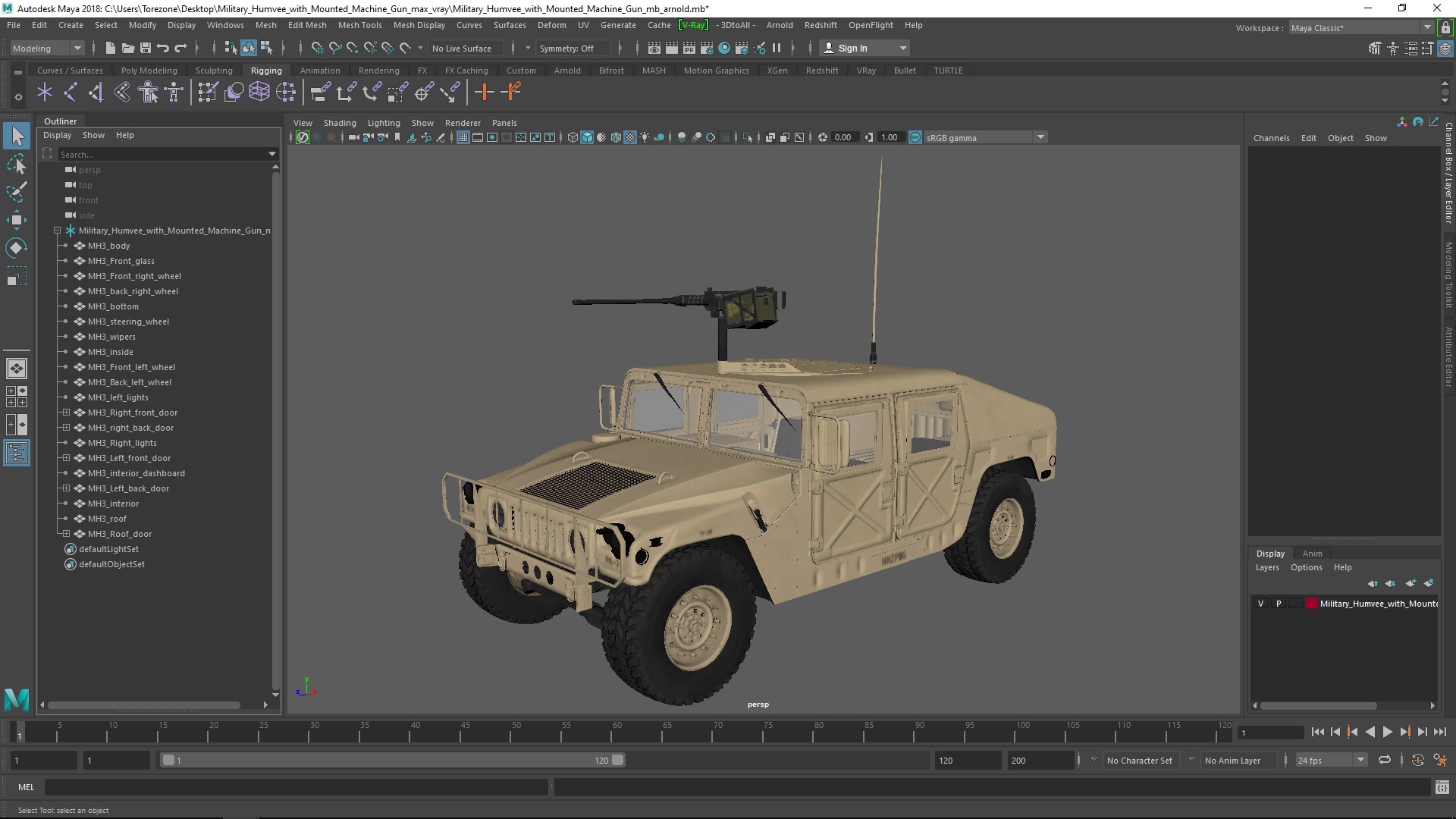The height and width of the screenshot is (819, 1456).
Task: Click the Undo arrow icon
Action: coord(163,48)
